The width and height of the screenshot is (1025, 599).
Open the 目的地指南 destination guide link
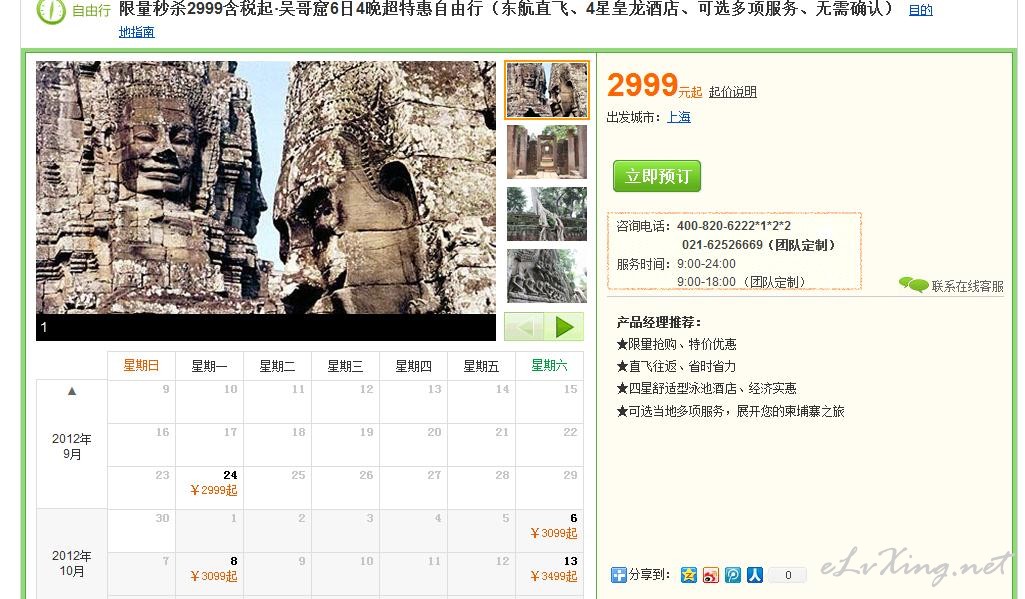[136, 31]
